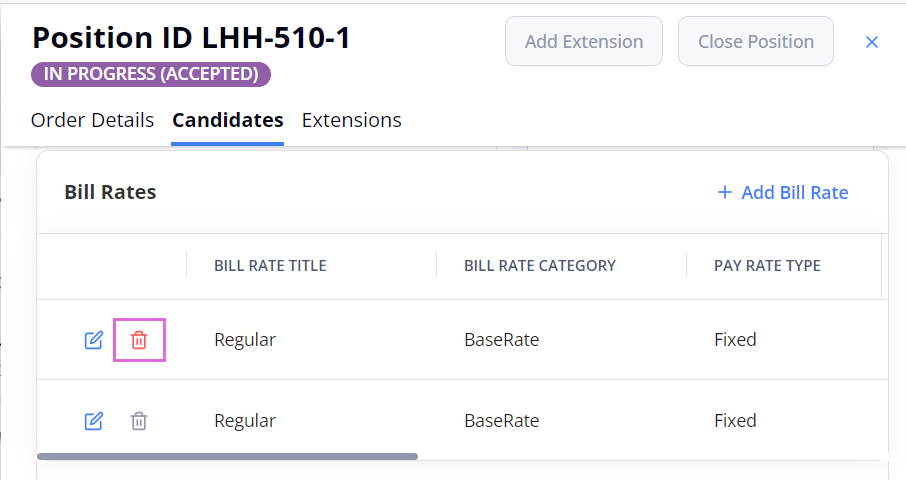Image resolution: width=906 pixels, height=480 pixels.
Task: Click the plus icon beside Add Bill Rate
Action: click(725, 192)
